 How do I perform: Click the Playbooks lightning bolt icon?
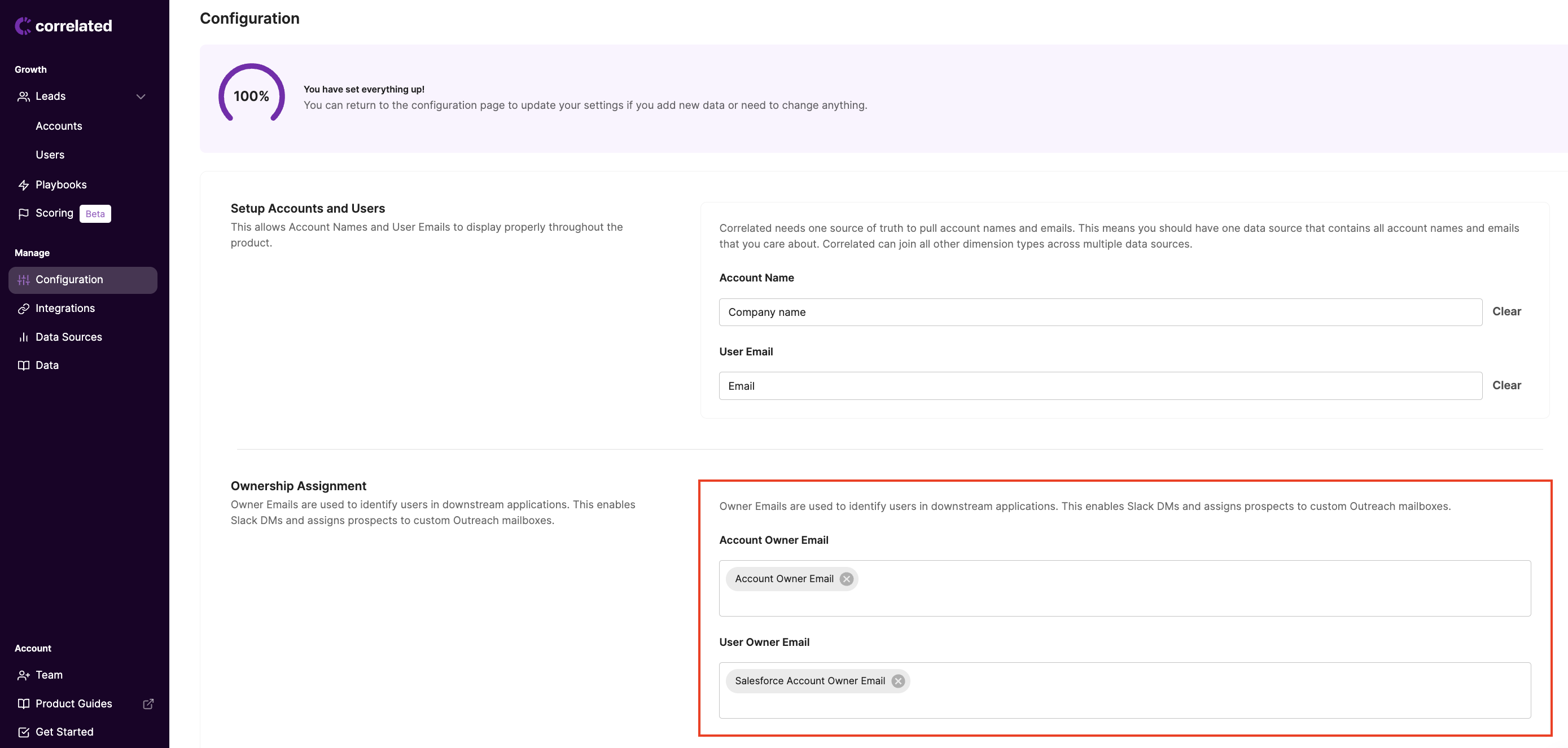24,185
